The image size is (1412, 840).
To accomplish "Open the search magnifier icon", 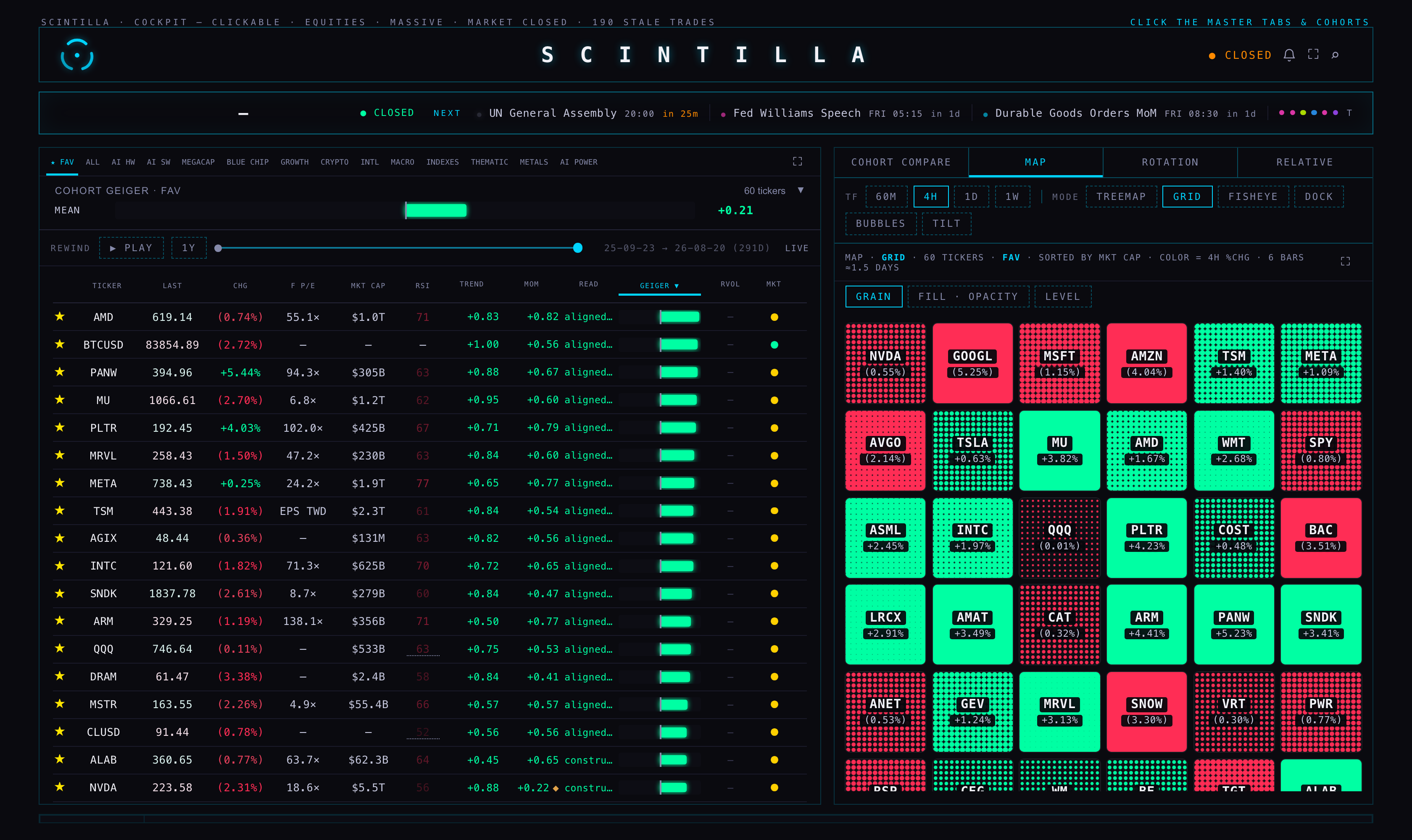I will click(x=1335, y=55).
